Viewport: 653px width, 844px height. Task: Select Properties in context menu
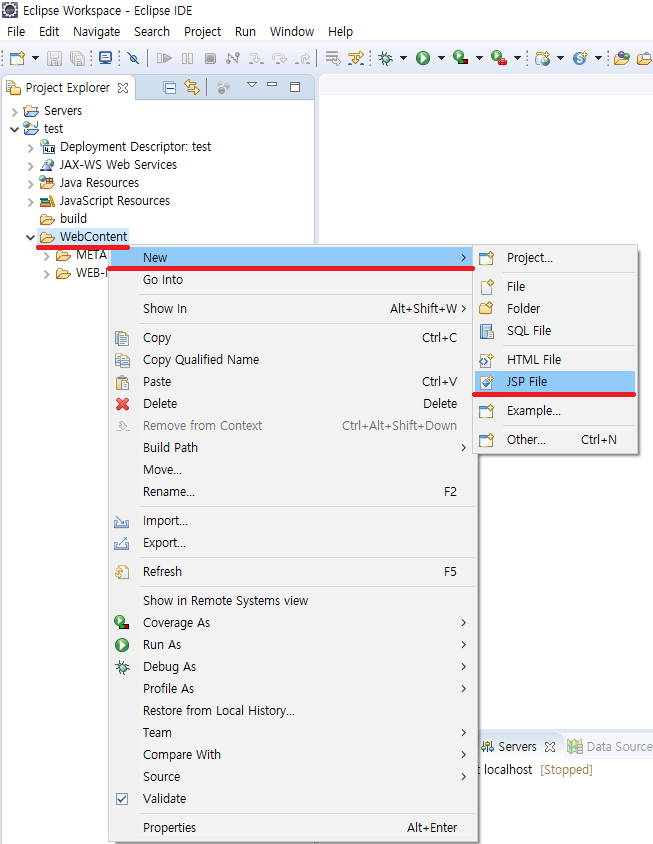pyautogui.click(x=293, y=828)
